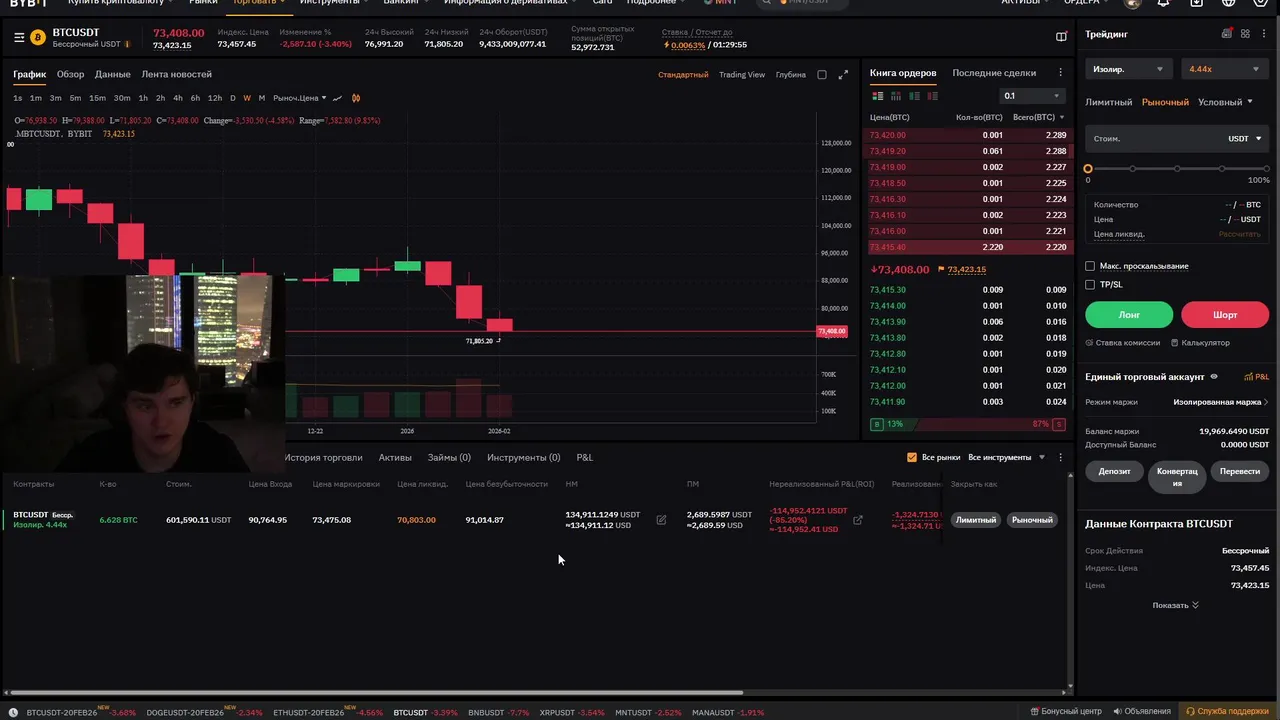Enable the TP/SL checkbox
This screenshot has height=720, width=1280.
coord(1090,284)
